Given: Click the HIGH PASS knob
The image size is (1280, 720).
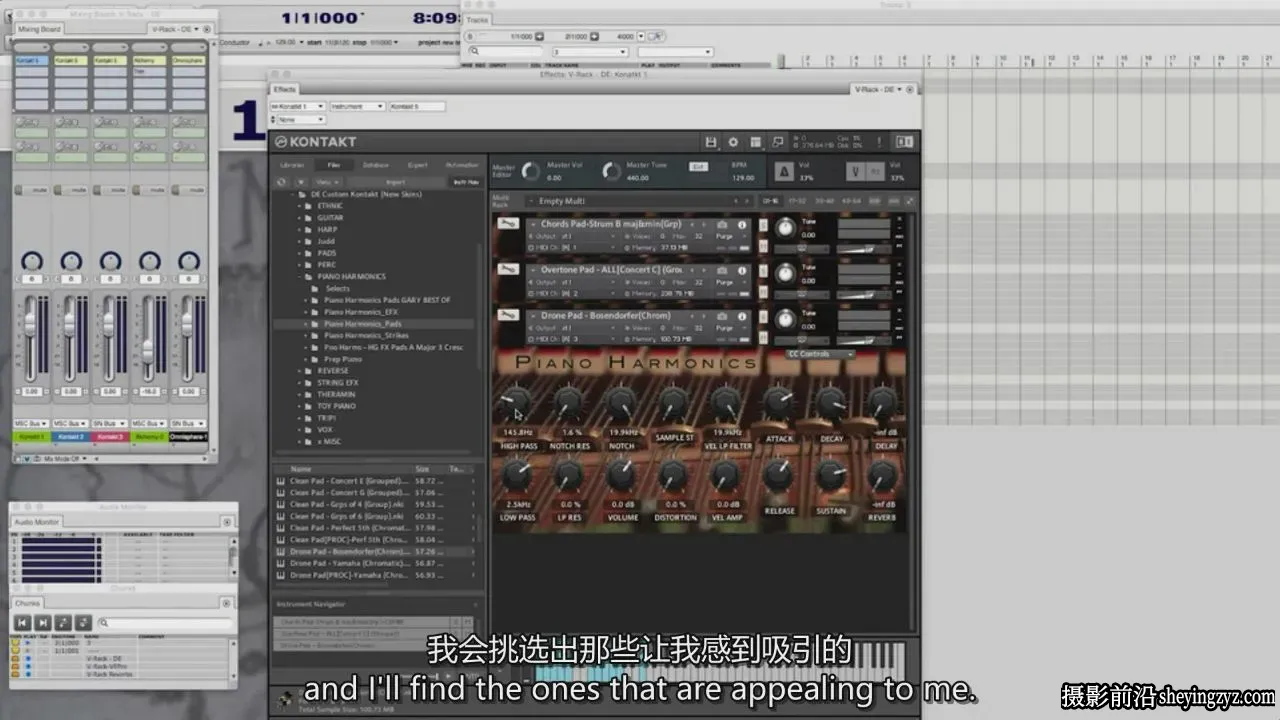Looking at the screenshot, I should click(517, 404).
